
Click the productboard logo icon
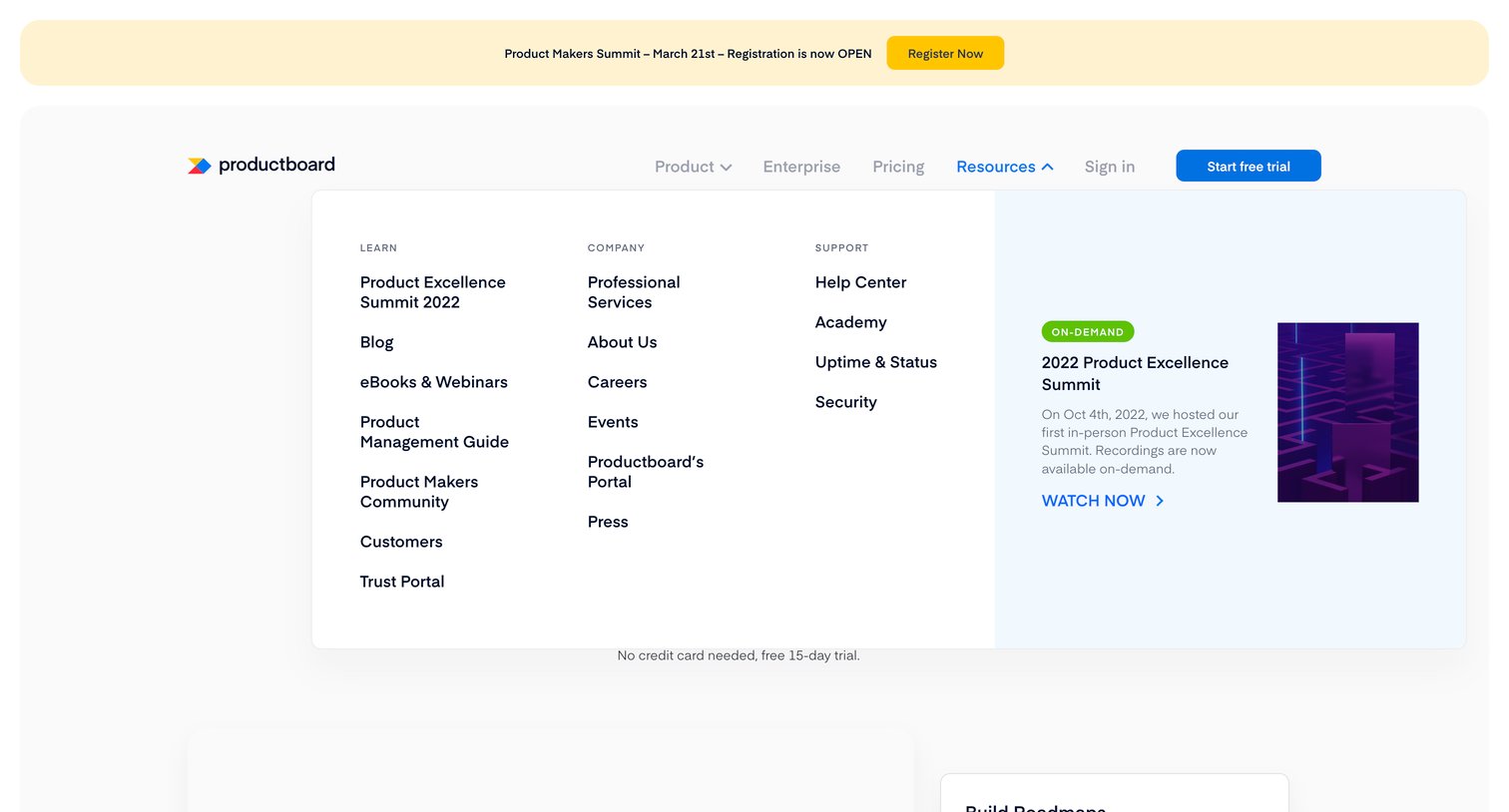click(200, 166)
